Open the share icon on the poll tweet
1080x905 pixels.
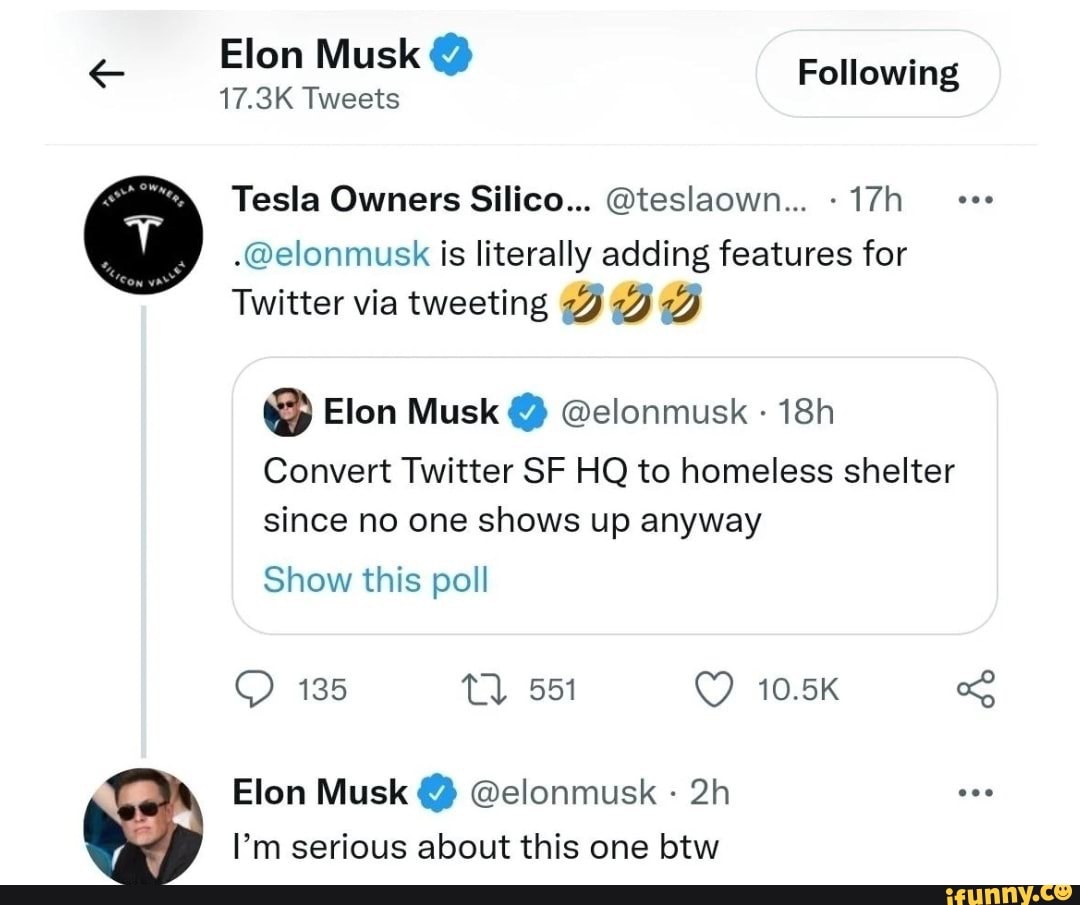click(x=975, y=688)
